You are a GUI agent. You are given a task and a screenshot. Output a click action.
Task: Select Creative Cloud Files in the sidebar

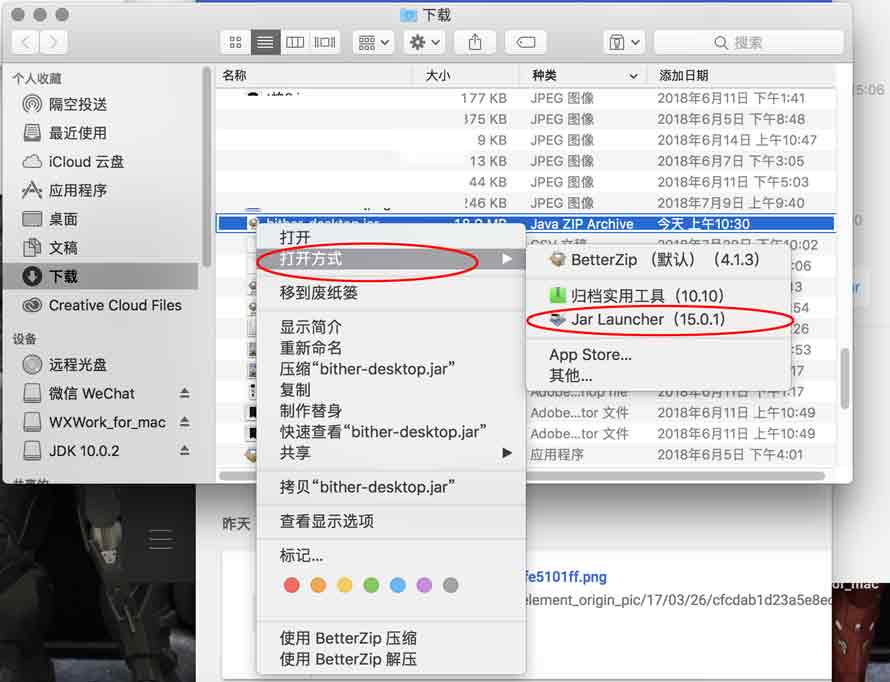pos(104,306)
